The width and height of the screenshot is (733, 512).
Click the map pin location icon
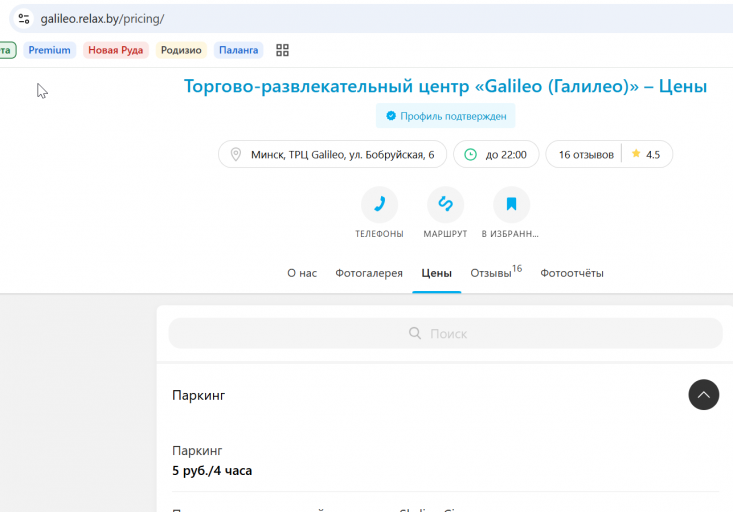(x=236, y=154)
